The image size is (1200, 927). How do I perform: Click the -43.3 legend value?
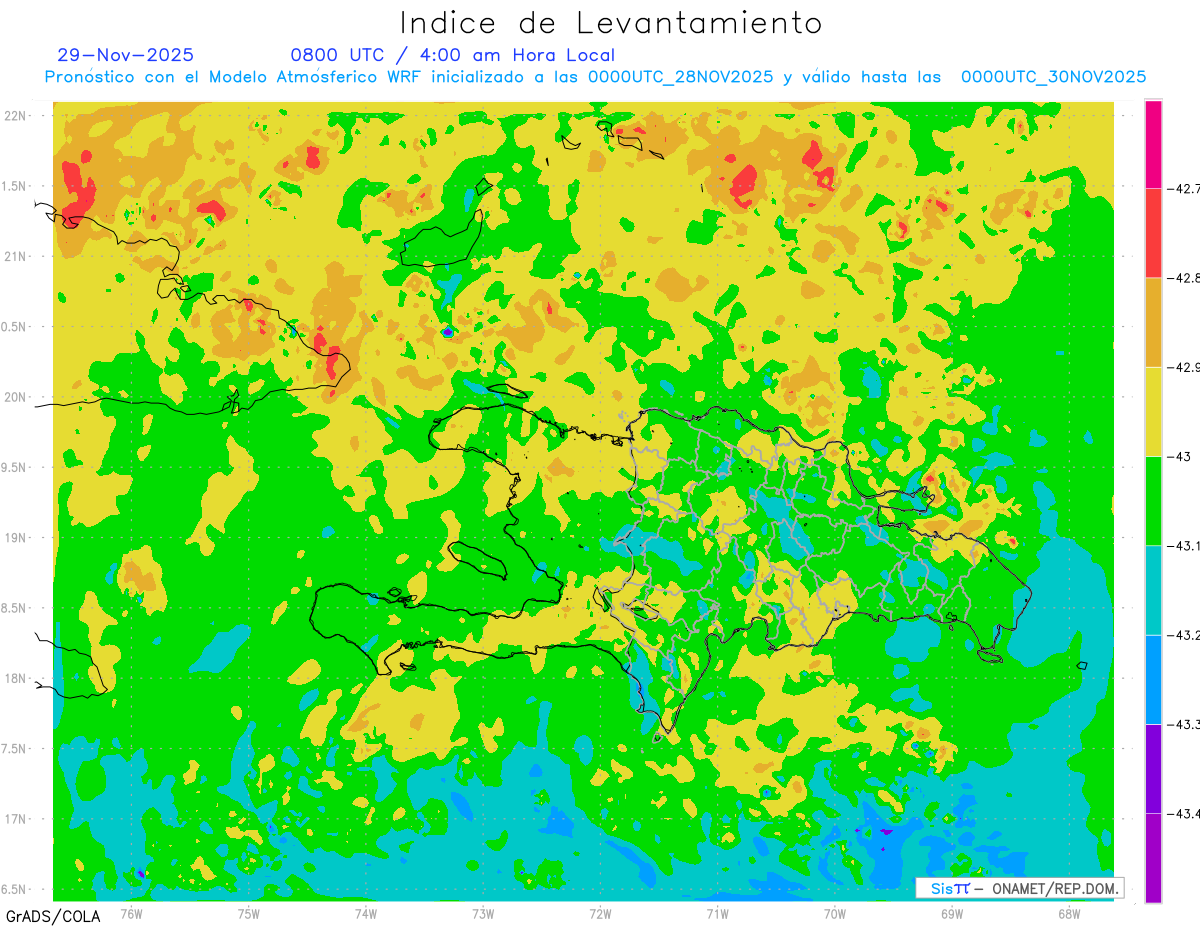click(x=1182, y=724)
